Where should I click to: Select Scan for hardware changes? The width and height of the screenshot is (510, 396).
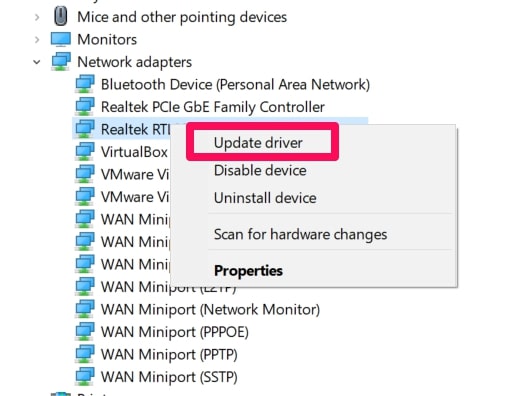tap(300, 234)
